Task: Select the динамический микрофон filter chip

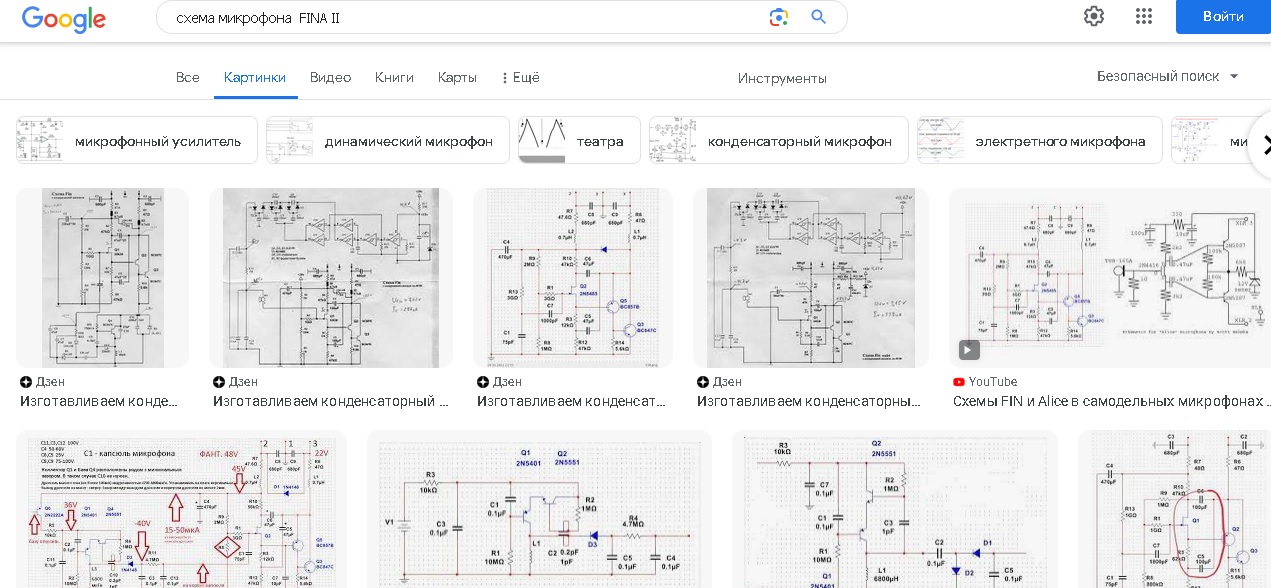Action: tap(388, 141)
